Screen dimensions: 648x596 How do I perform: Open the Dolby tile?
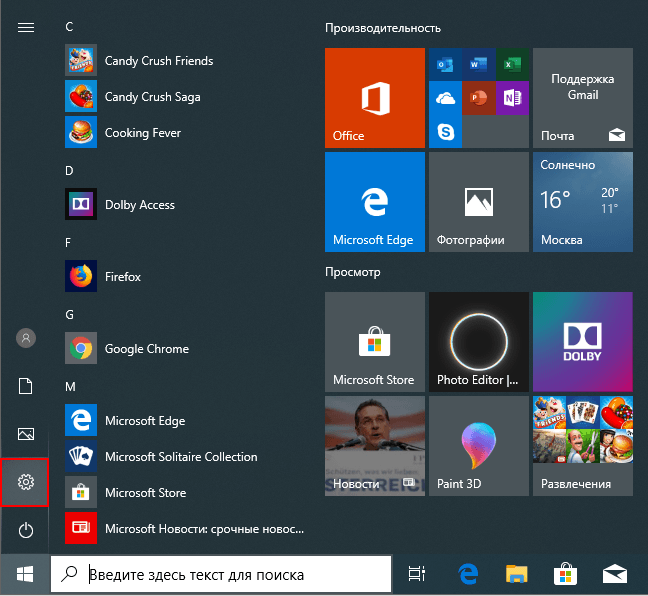pos(583,342)
